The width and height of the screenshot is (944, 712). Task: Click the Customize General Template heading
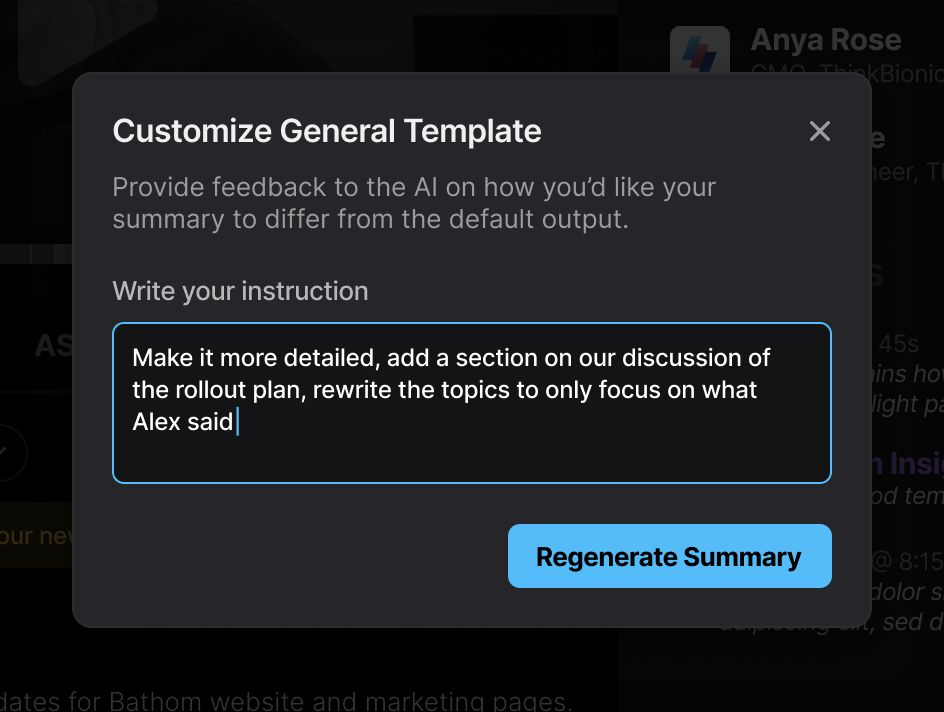327,131
